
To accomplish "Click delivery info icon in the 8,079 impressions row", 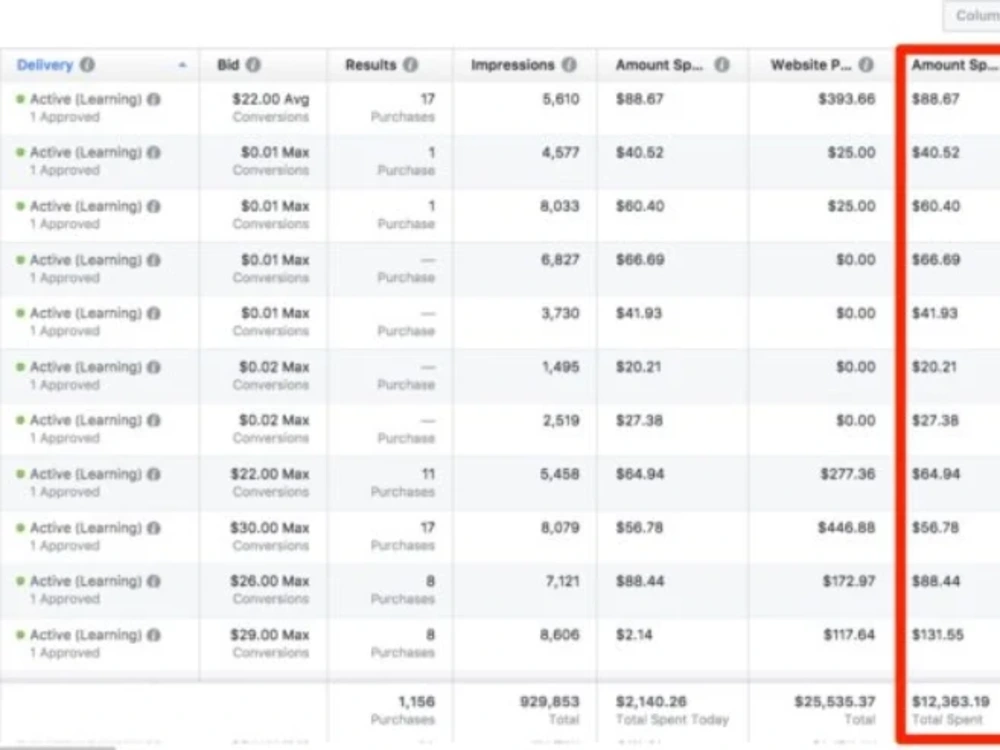I will 154,528.
